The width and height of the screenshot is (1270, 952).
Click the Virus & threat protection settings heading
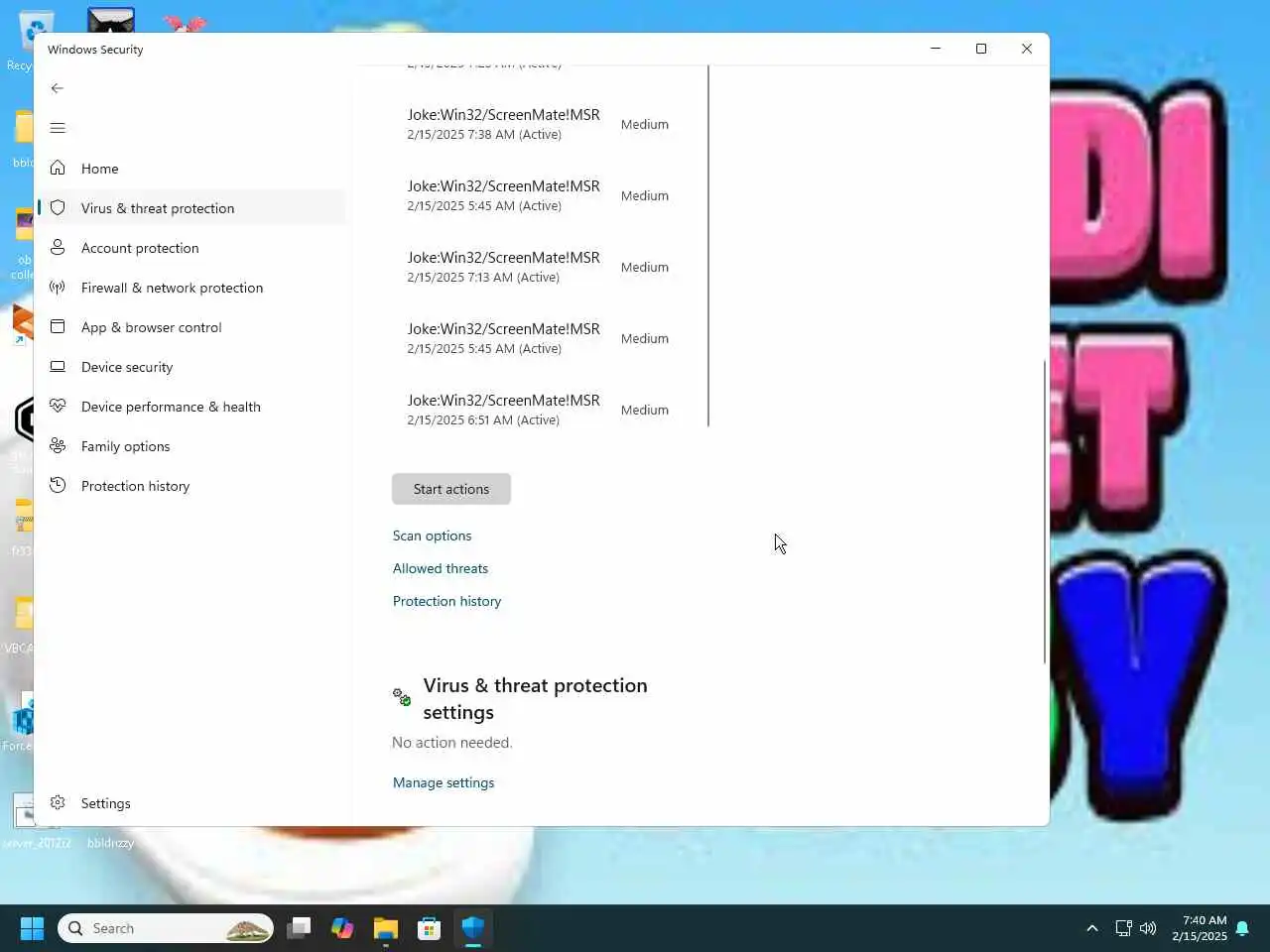(535, 698)
